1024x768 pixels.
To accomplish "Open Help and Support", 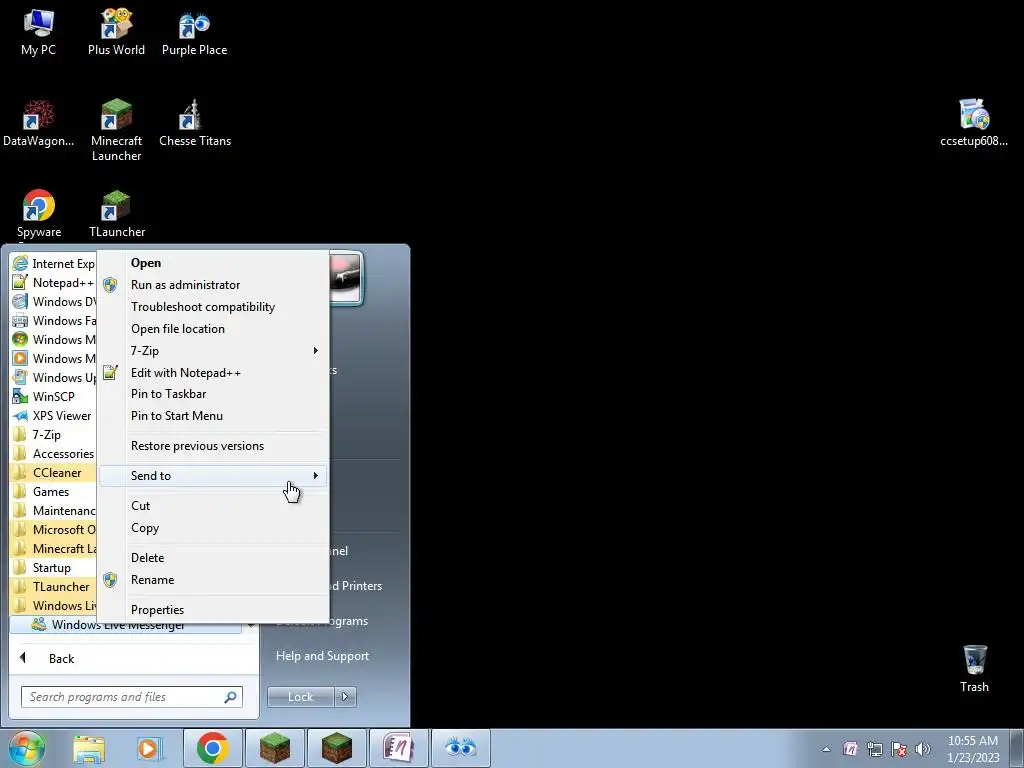I will [x=323, y=656].
